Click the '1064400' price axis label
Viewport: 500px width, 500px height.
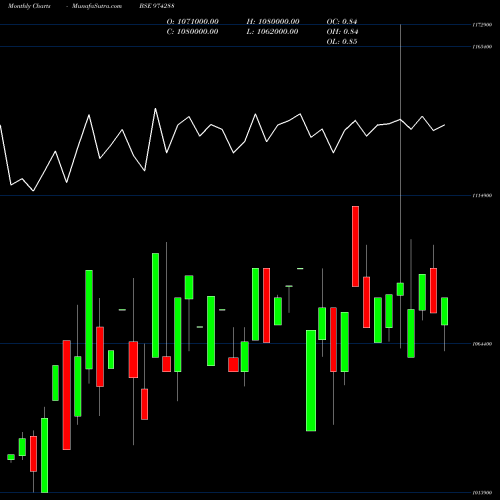point(482,344)
